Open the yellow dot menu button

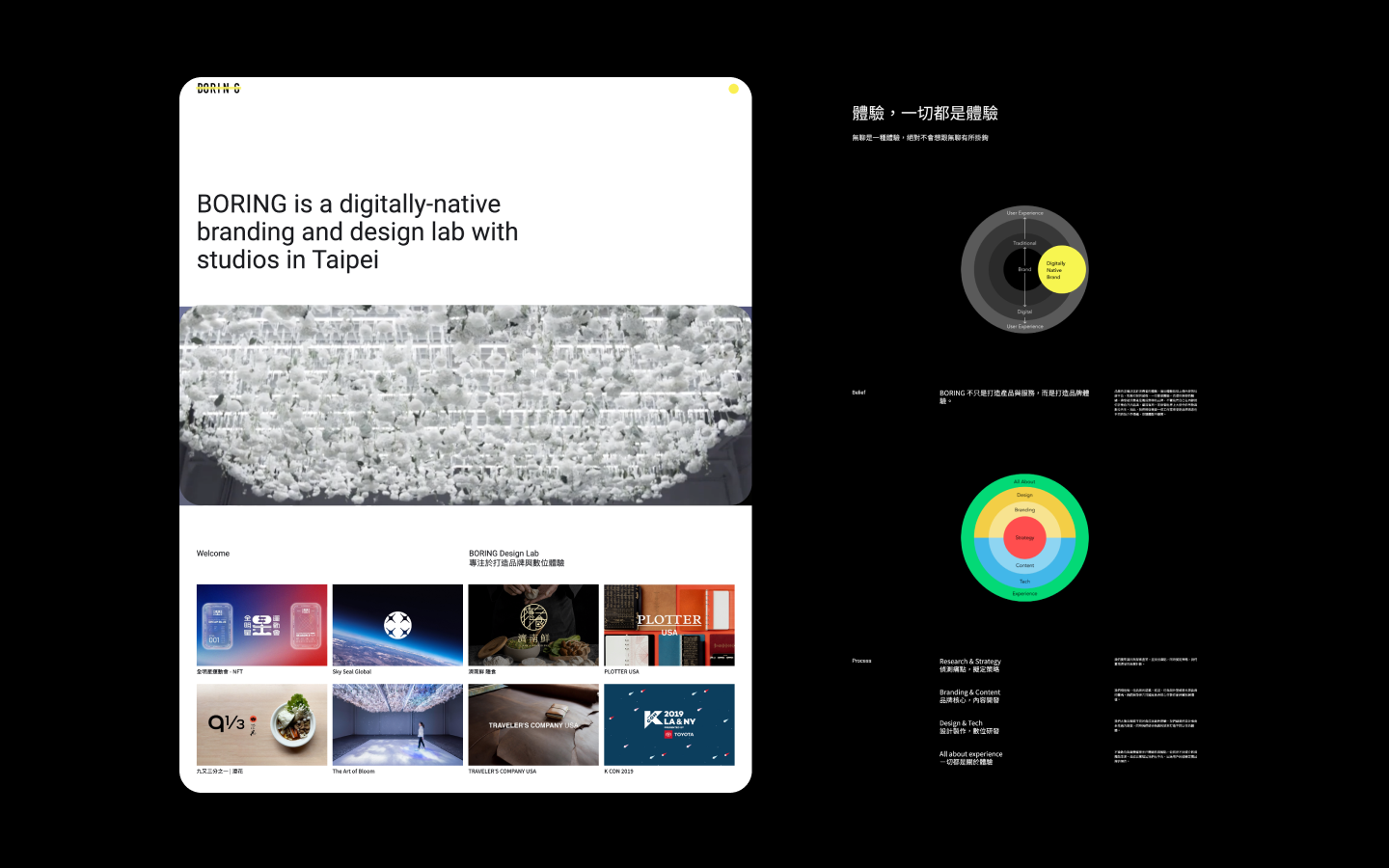(x=733, y=89)
